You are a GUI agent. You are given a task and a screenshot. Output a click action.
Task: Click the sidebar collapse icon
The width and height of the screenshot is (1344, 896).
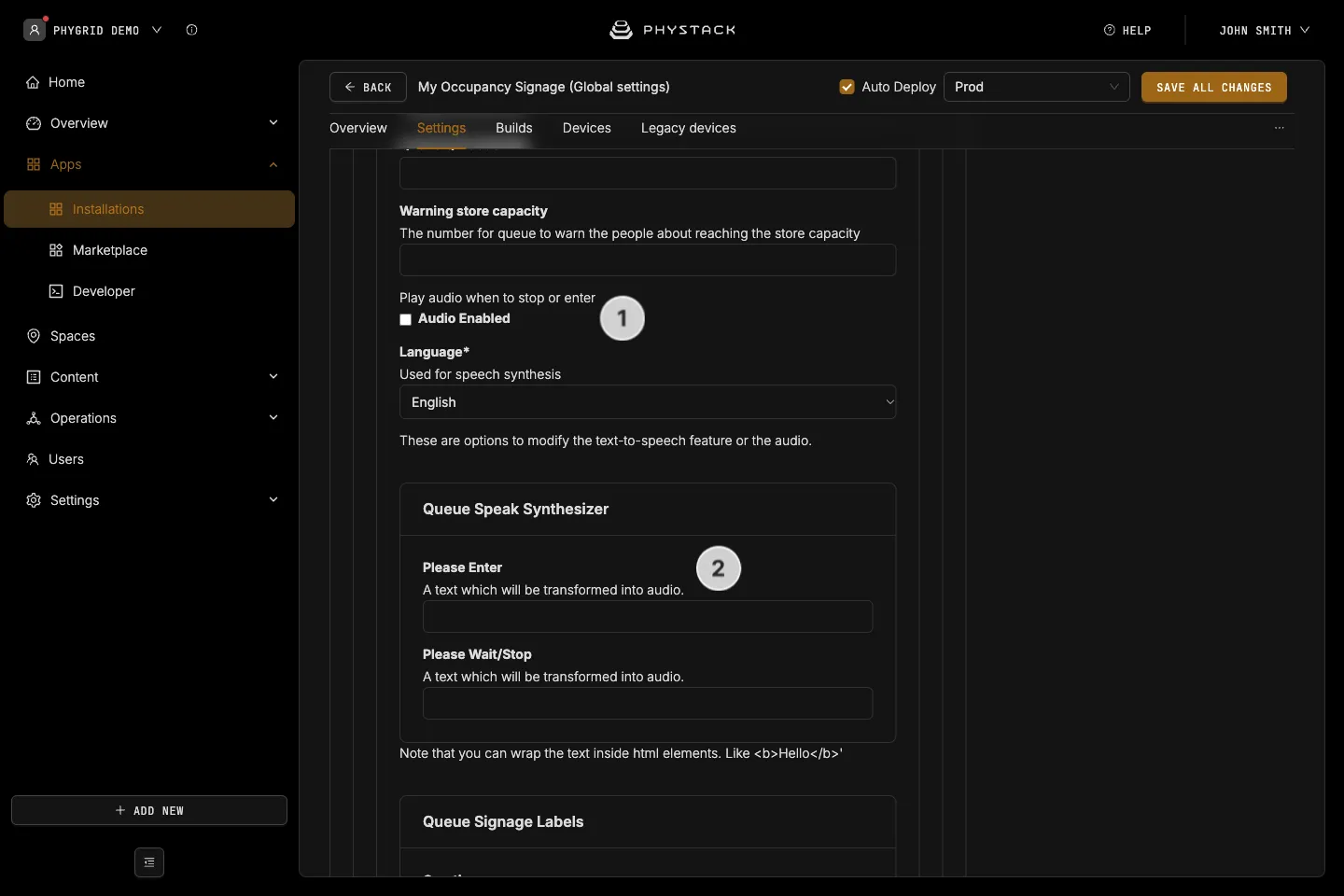click(x=149, y=862)
